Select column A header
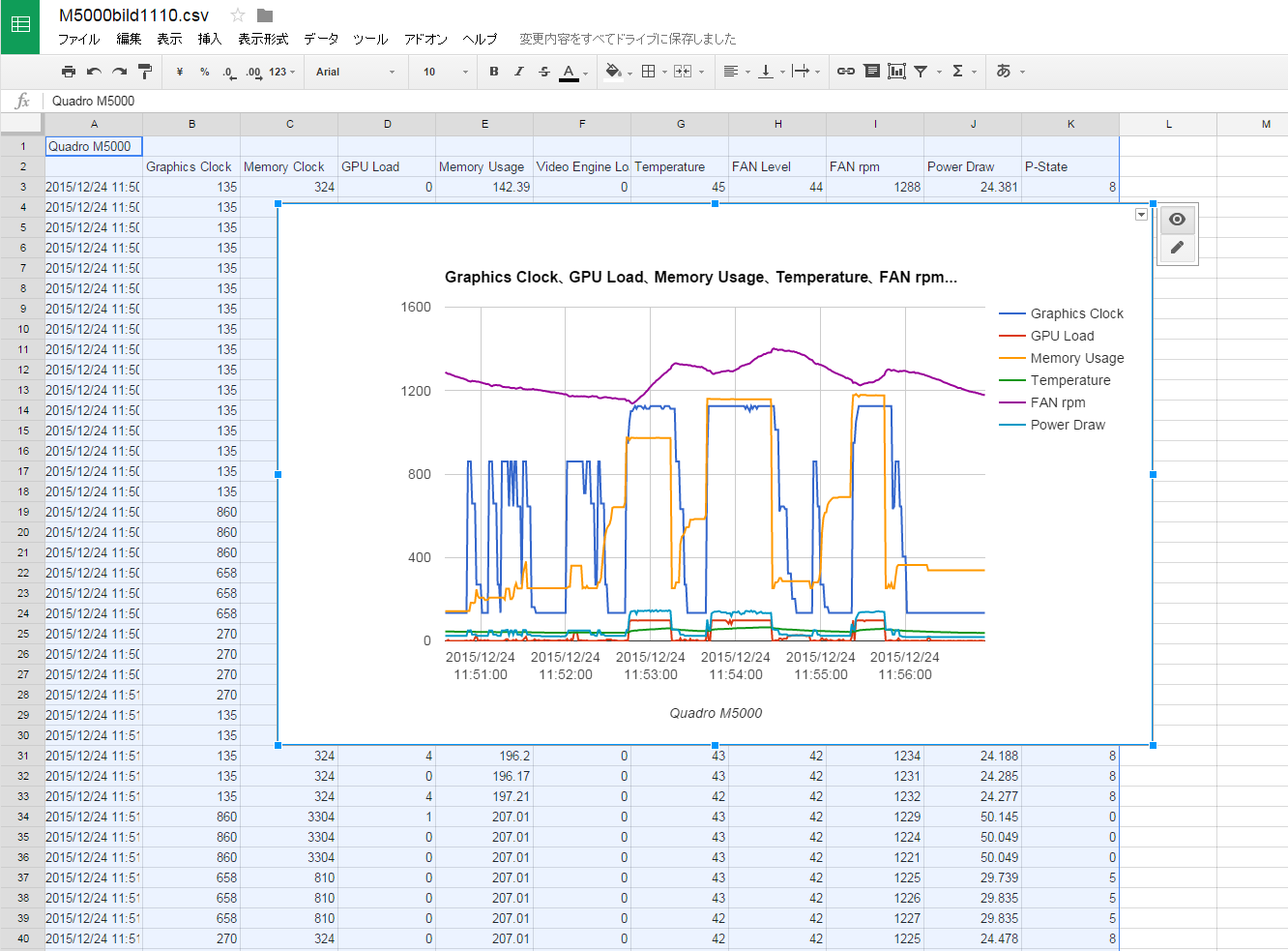The image size is (1288, 951). [x=94, y=124]
